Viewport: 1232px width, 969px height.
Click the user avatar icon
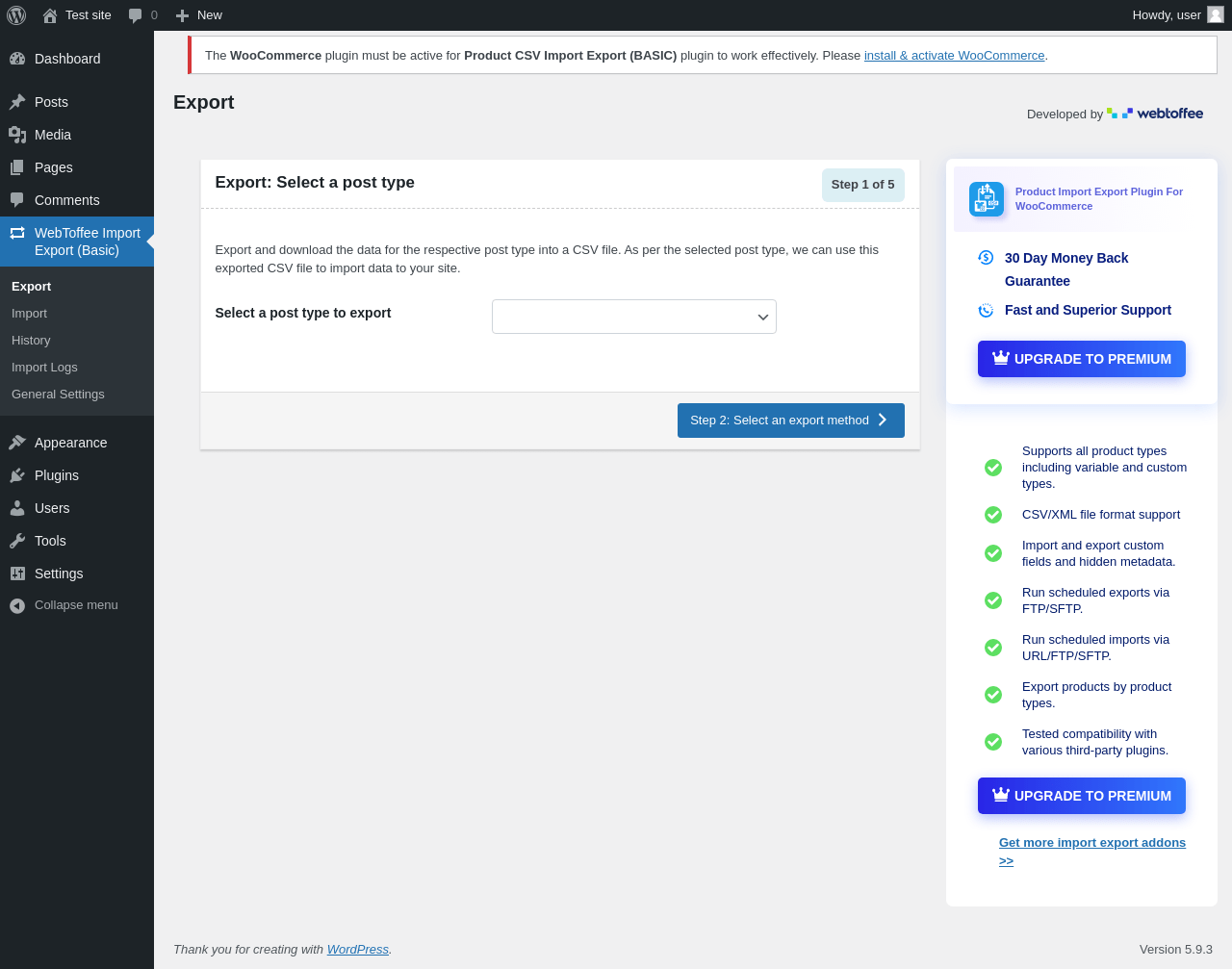tap(1216, 14)
